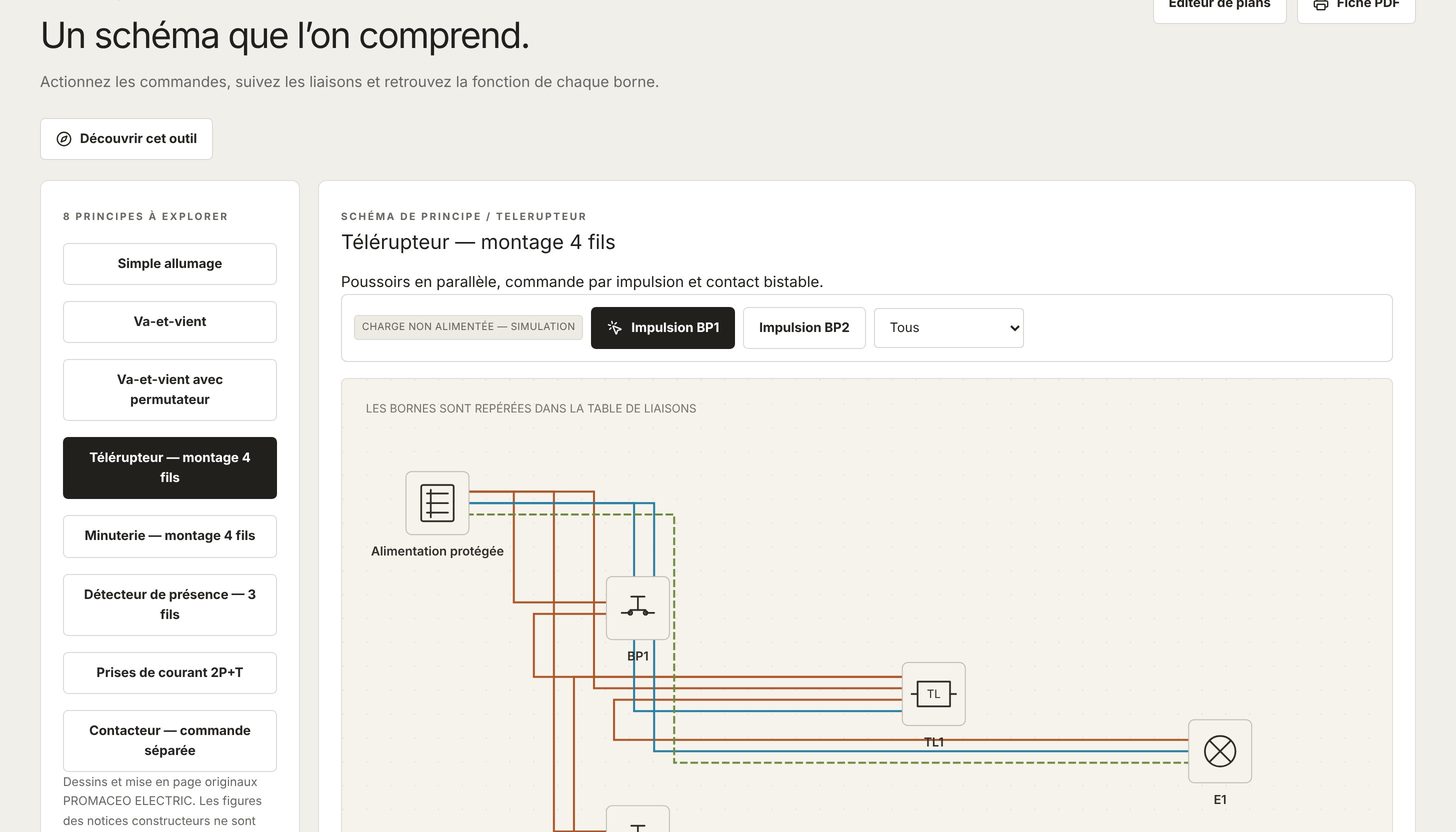Open Minuterie — montage 4 fils
The height and width of the screenshot is (832, 1456).
(170, 536)
